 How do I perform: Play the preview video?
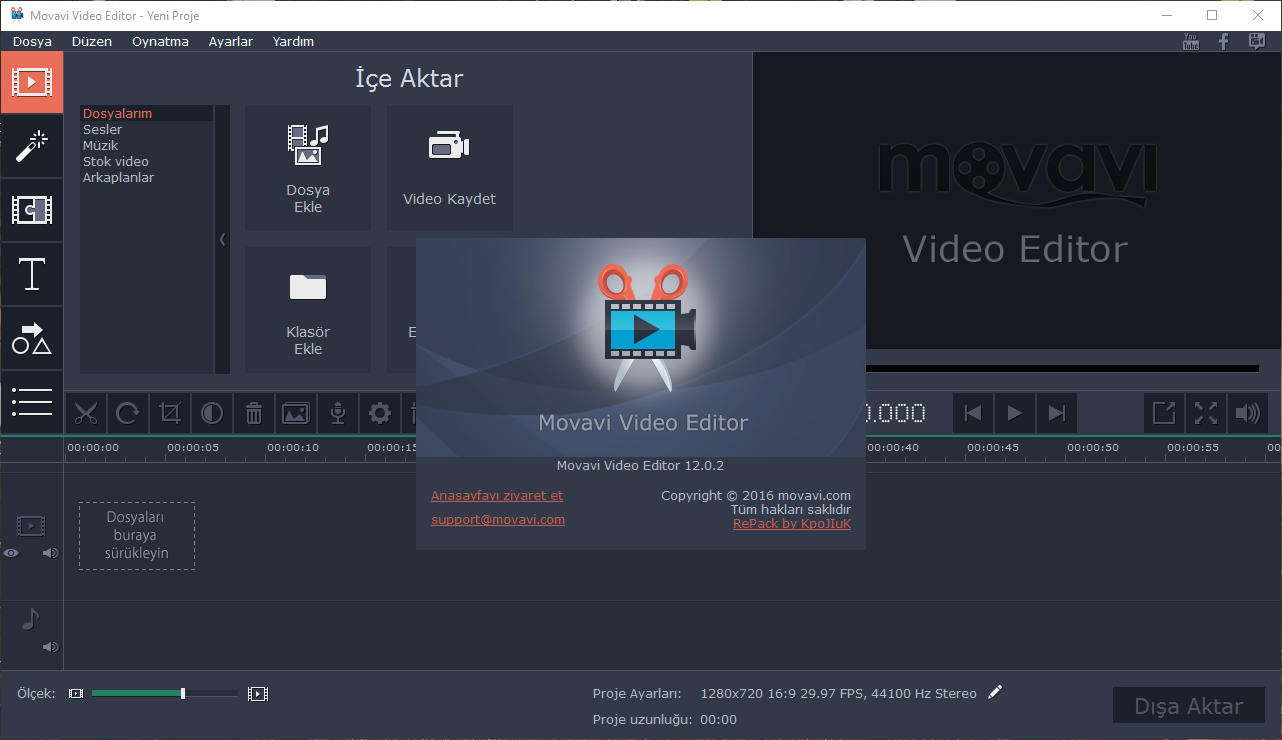tap(1015, 413)
